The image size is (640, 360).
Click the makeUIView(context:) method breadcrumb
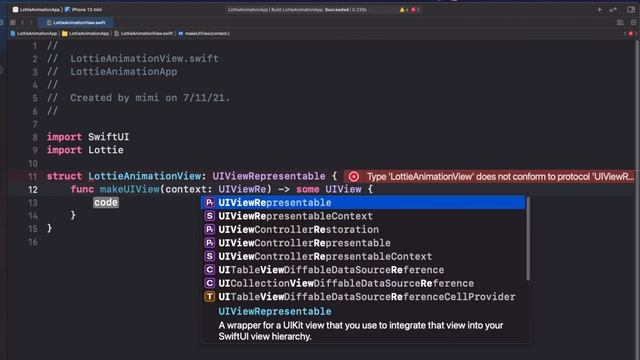click(x=204, y=33)
